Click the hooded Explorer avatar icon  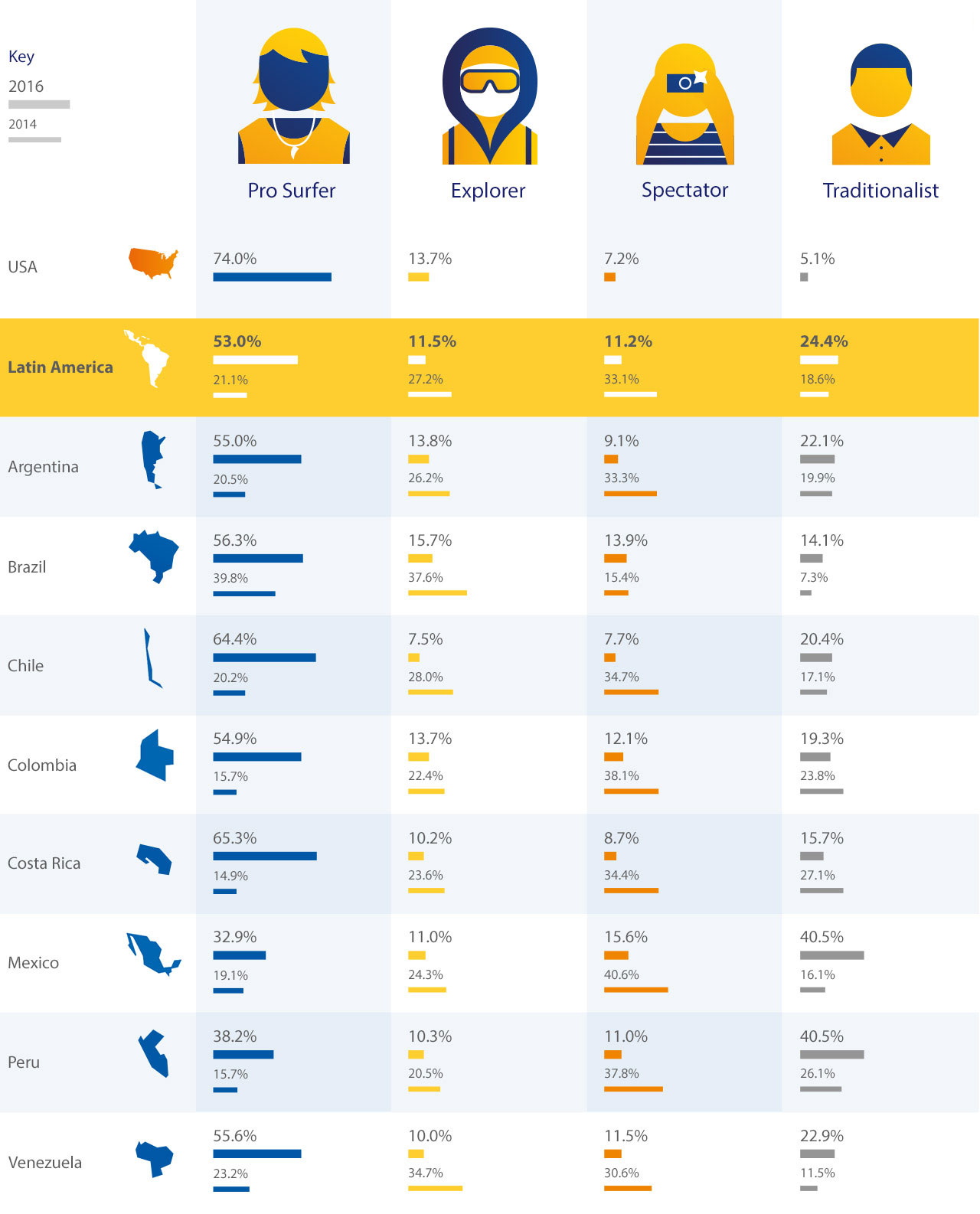point(490,96)
